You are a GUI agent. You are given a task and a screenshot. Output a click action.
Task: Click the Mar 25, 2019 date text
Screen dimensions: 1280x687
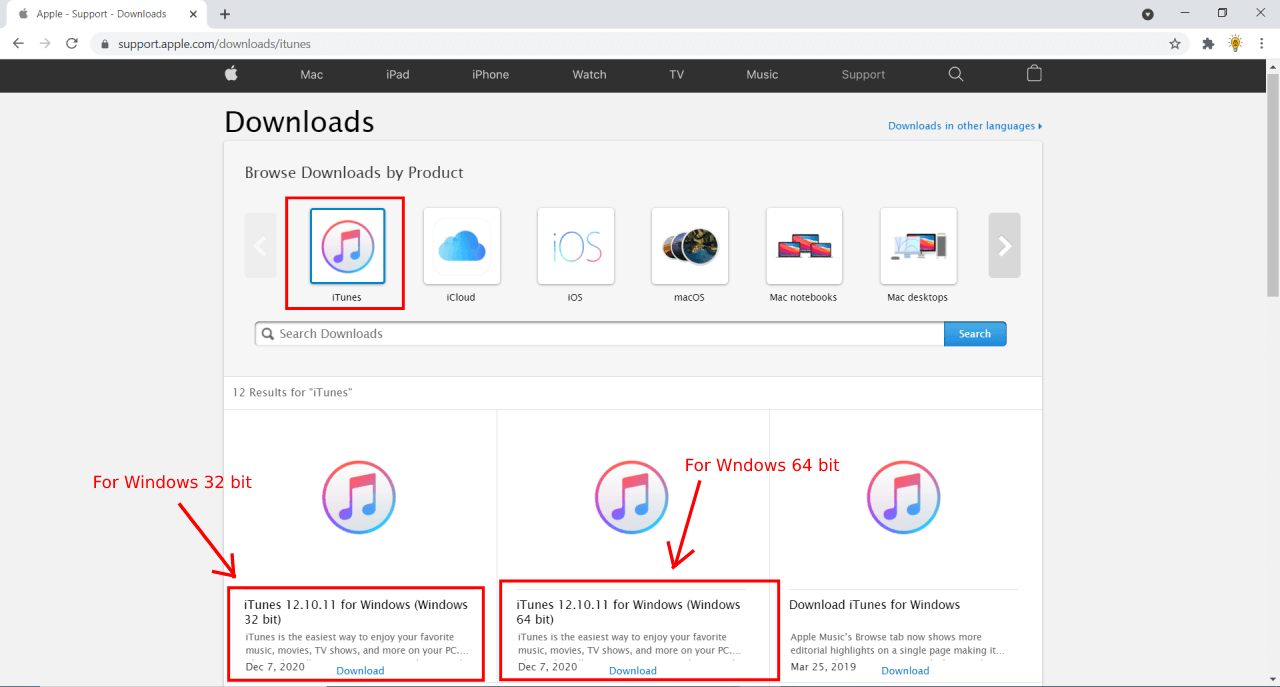(x=823, y=666)
